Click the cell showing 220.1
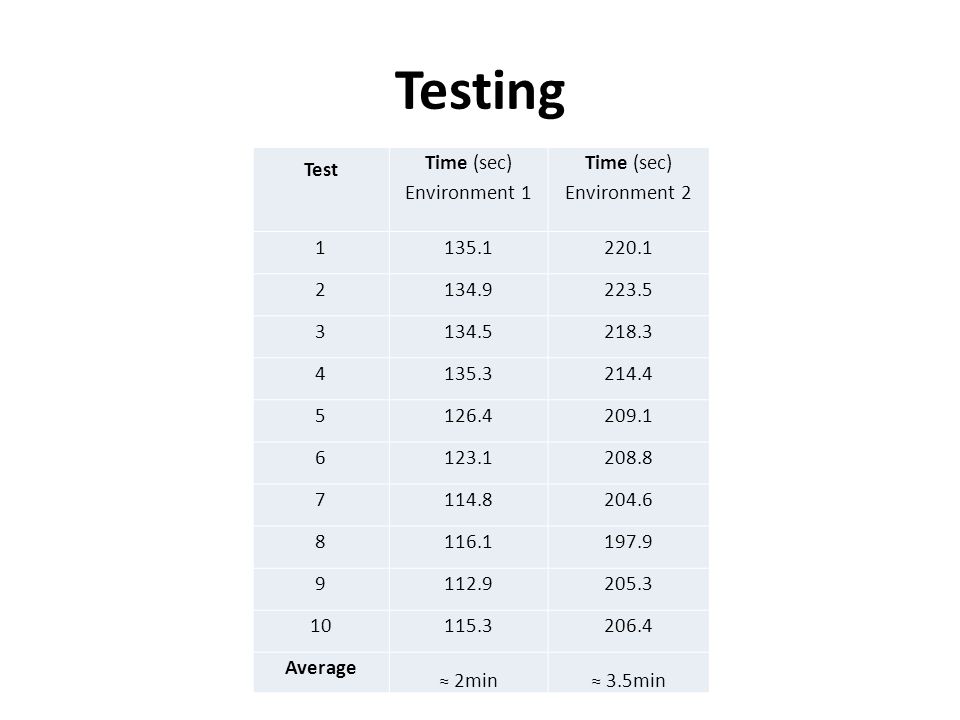This screenshot has width=960, height=720. point(628,252)
